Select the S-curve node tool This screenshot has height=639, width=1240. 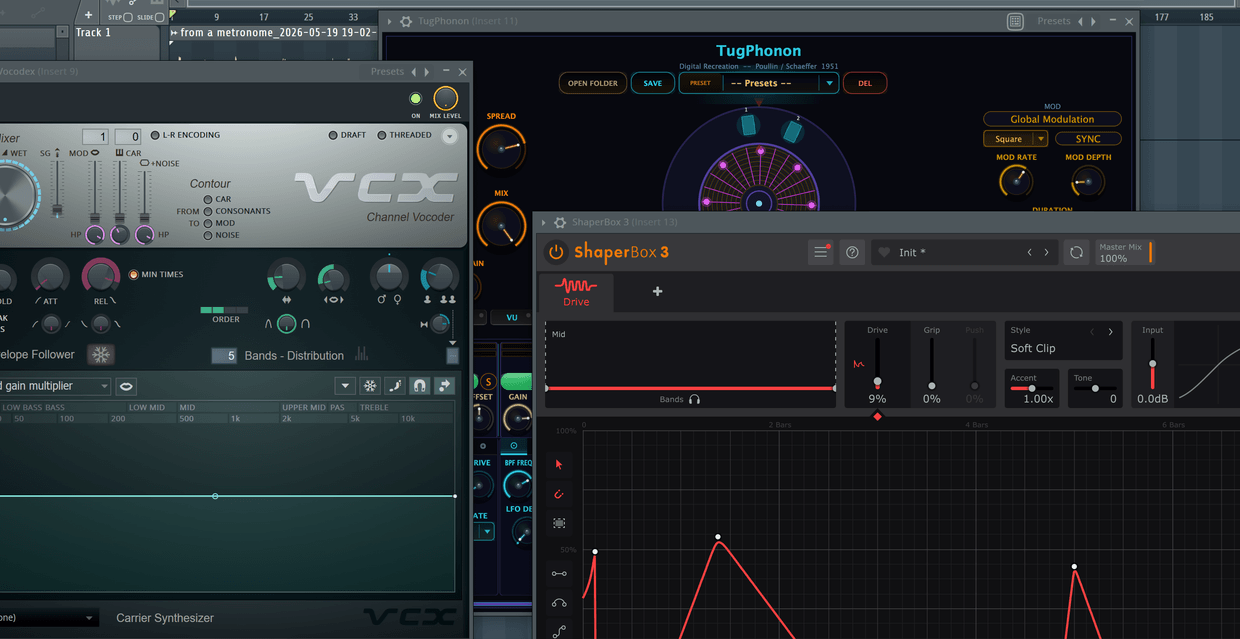click(x=559, y=630)
